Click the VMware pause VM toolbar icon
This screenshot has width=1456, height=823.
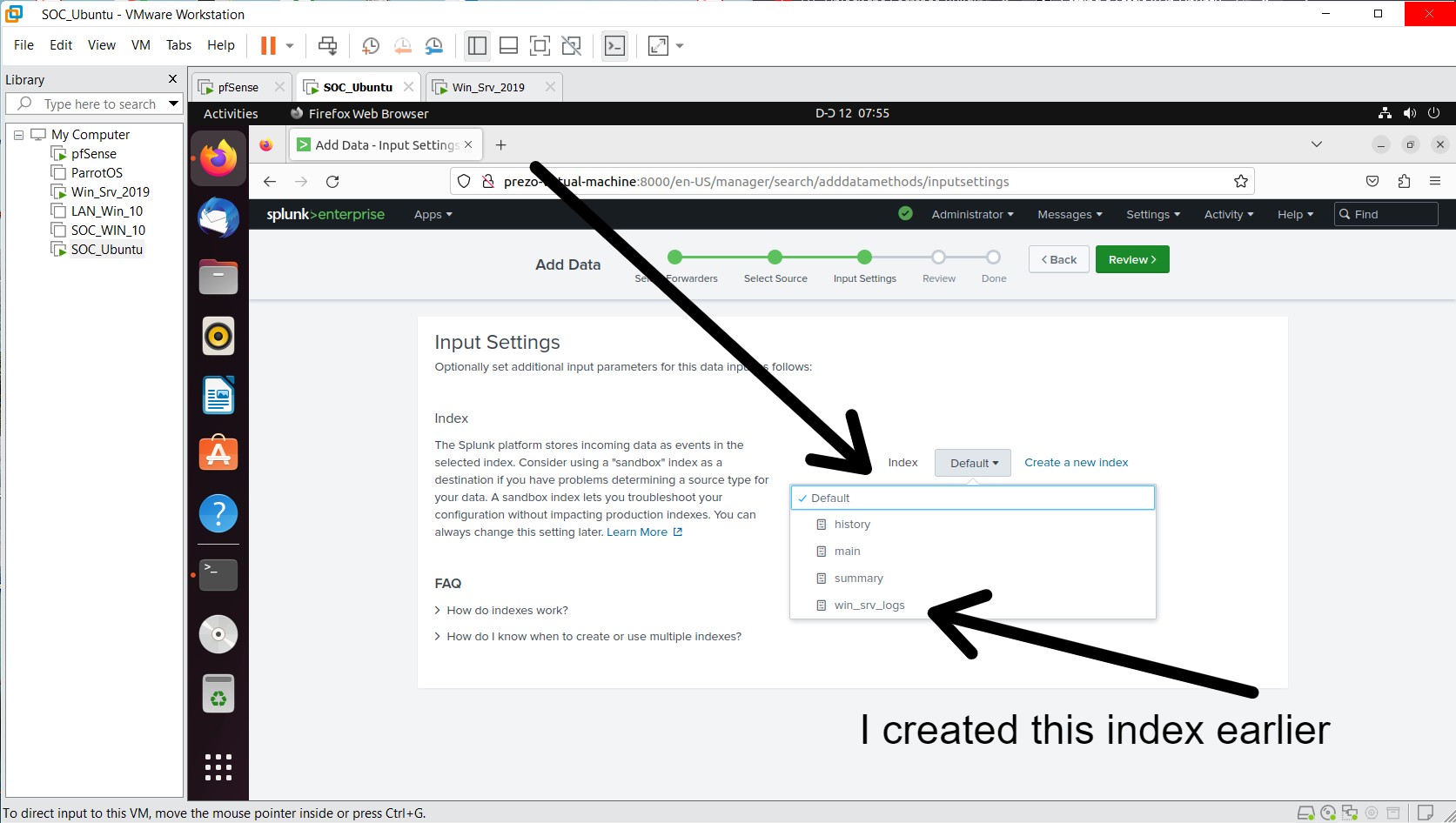pos(268,45)
